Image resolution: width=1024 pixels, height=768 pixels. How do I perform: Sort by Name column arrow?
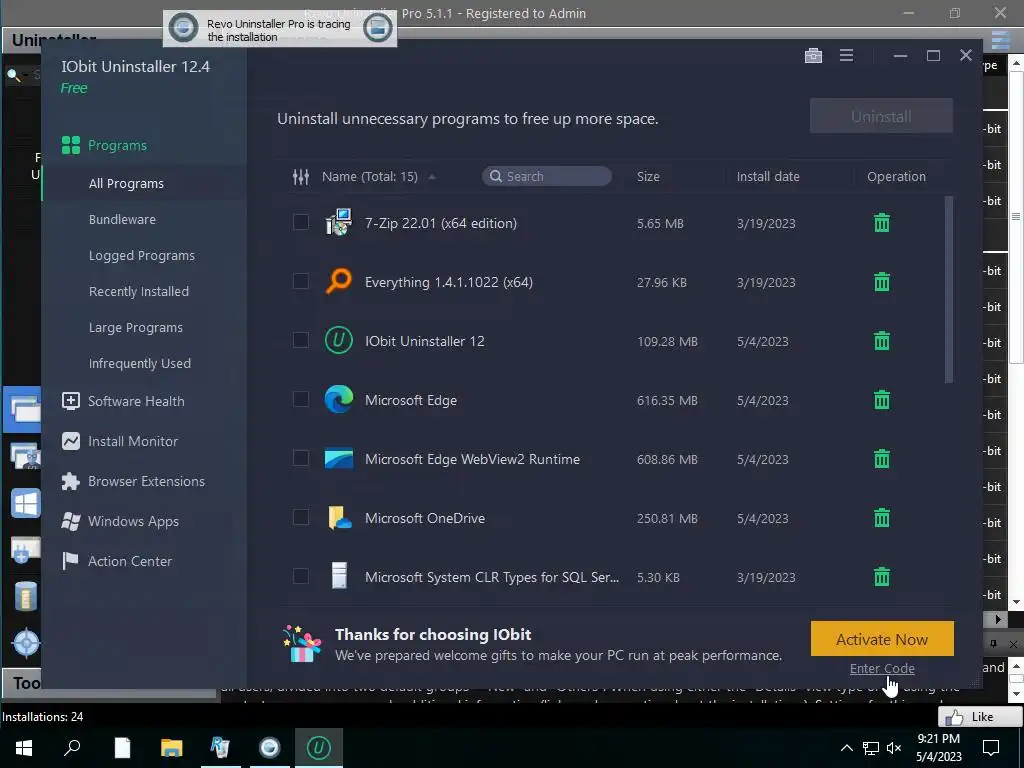pos(432,177)
